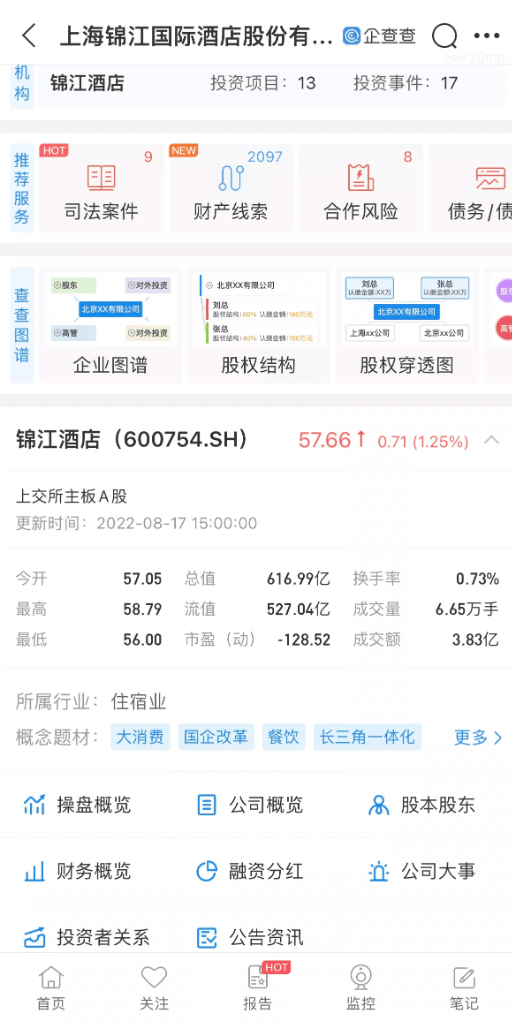The height and width of the screenshot is (1024, 512).
Task: Open the 报告 tab
Action: click(x=257, y=988)
